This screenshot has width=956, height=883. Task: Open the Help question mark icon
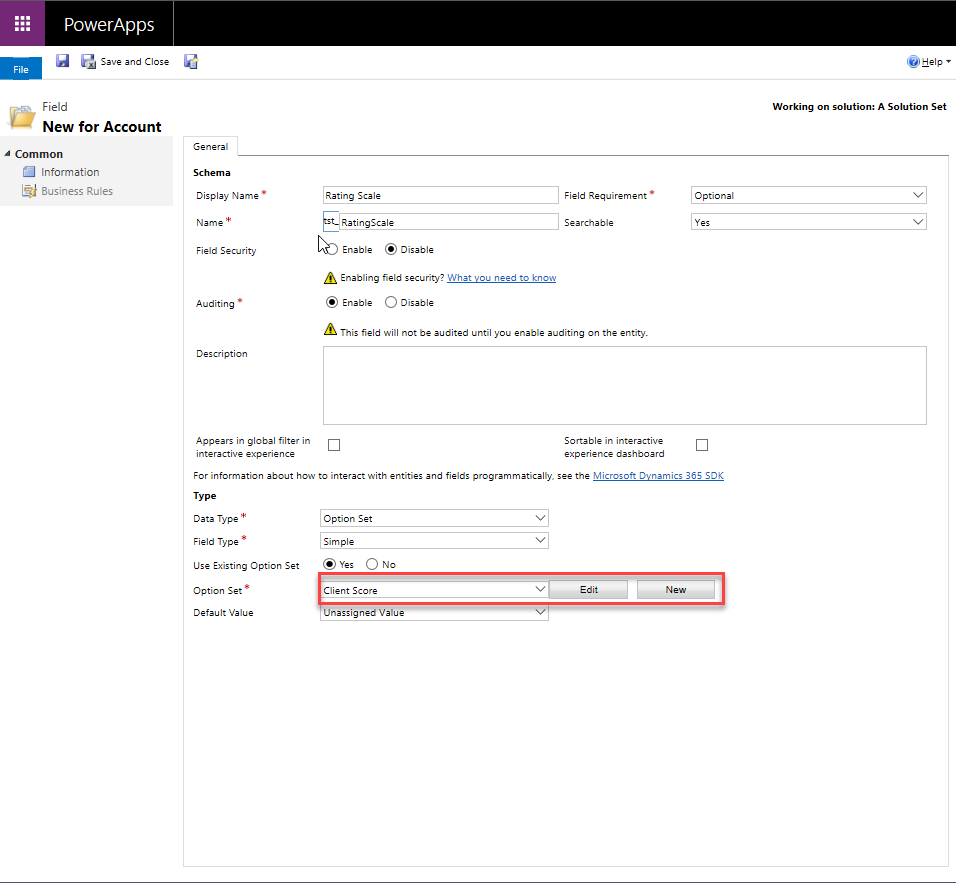click(x=913, y=62)
